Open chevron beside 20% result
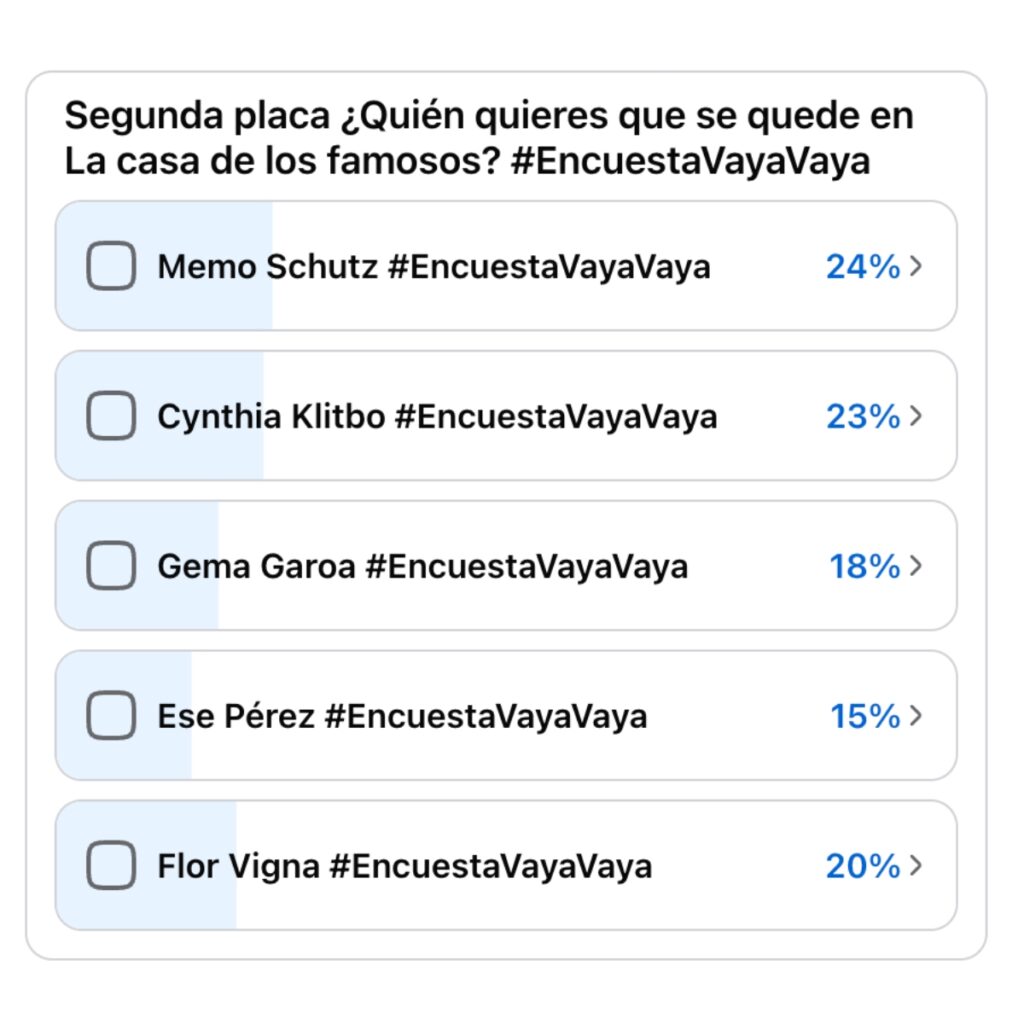The image size is (1024, 1024). (x=916, y=865)
